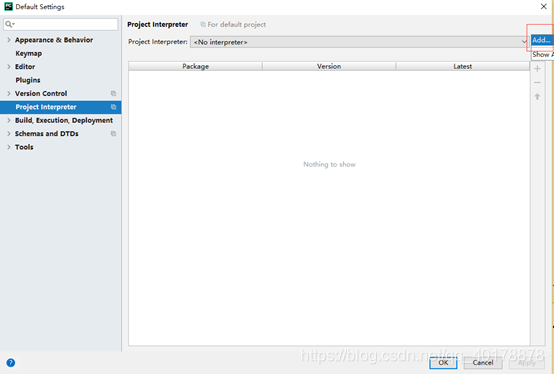
Task: Click the minus icon to uninstall package
Action: tap(537, 82)
